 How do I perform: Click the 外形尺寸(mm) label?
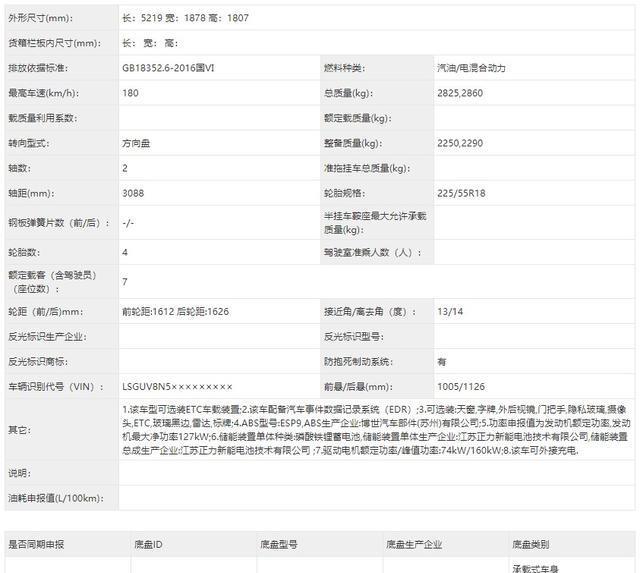coord(40,18)
